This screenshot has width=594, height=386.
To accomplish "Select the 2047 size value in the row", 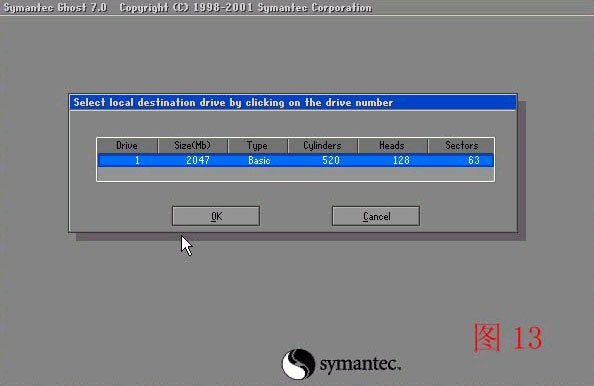I will tap(198, 160).
